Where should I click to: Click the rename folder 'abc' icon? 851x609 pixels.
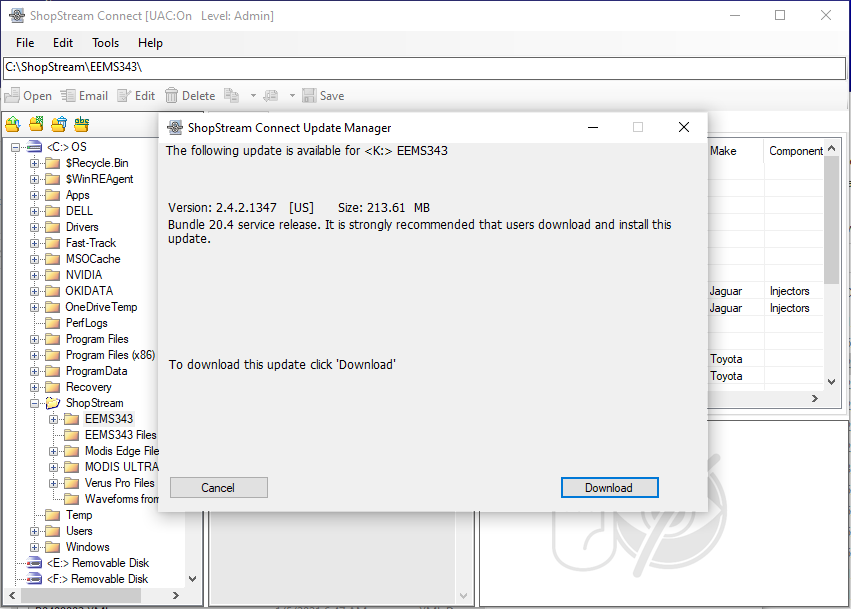[82, 124]
